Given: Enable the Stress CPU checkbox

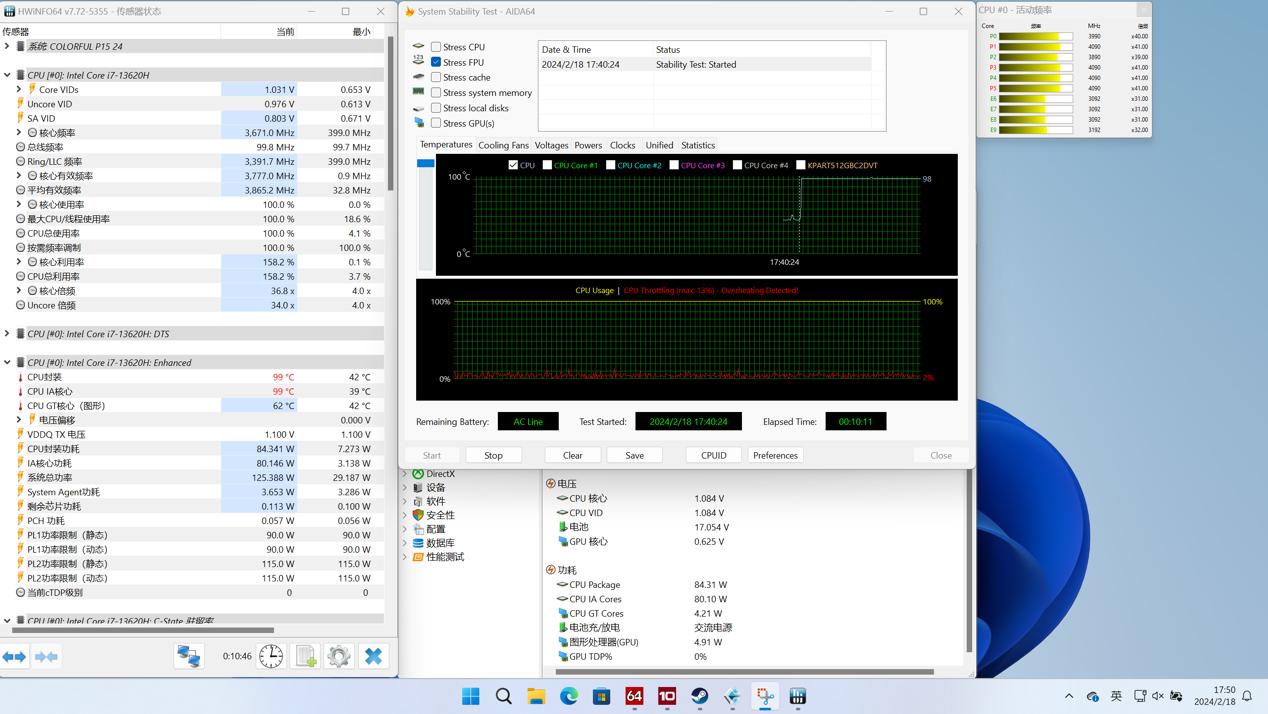Looking at the screenshot, I should click(x=436, y=47).
